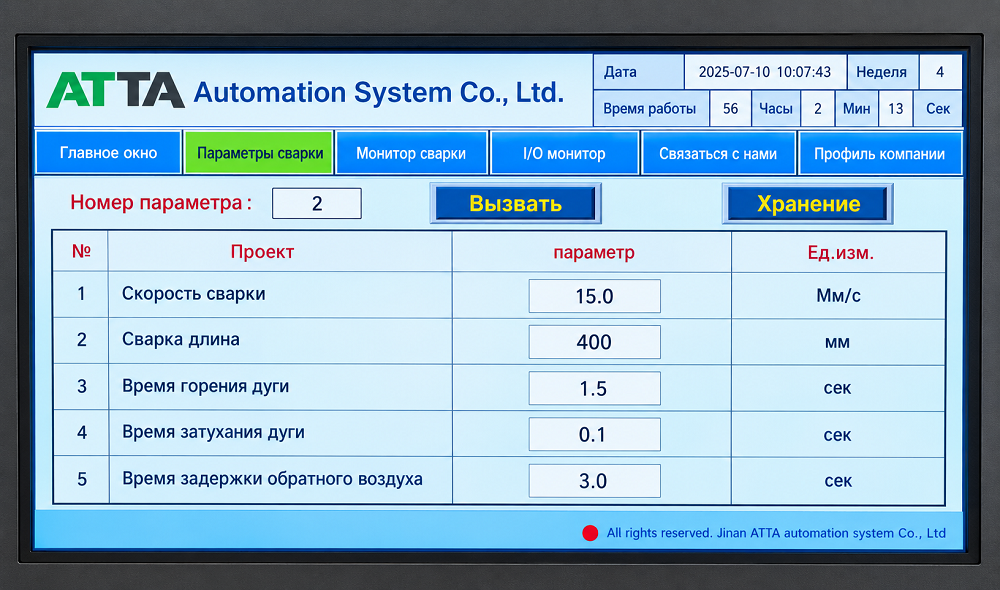The image size is (1000, 590).
Task: Click the № column header
Action: coord(81,251)
